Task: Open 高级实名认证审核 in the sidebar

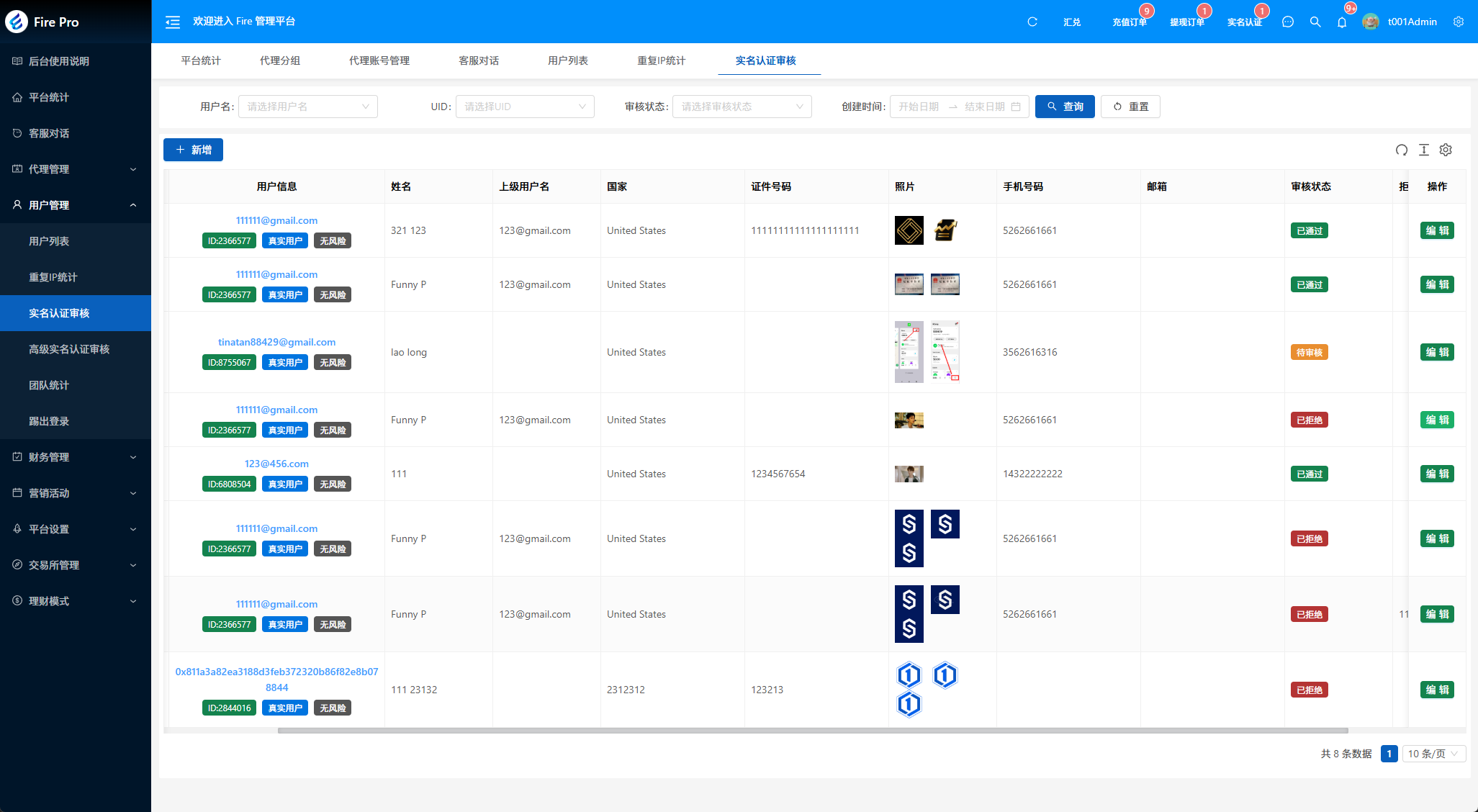Action: 69,349
